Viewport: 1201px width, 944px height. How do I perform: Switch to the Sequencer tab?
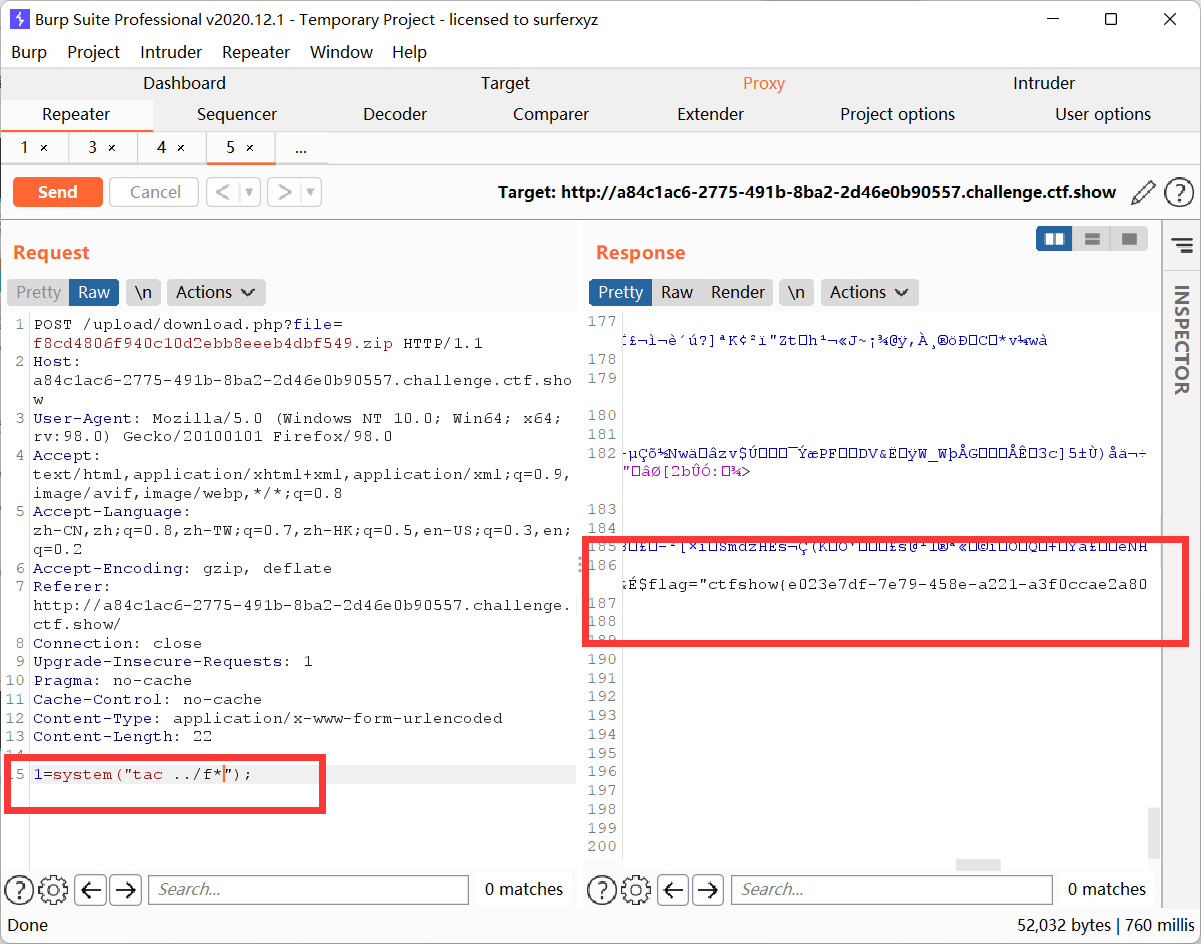tap(236, 114)
